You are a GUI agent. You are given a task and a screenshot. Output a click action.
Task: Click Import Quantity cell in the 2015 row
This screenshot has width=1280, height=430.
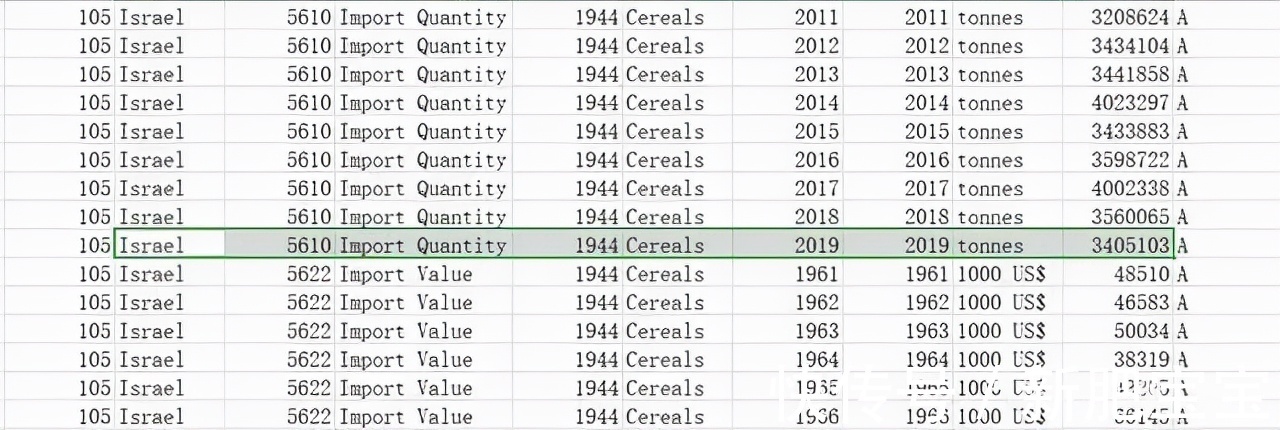pos(422,132)
